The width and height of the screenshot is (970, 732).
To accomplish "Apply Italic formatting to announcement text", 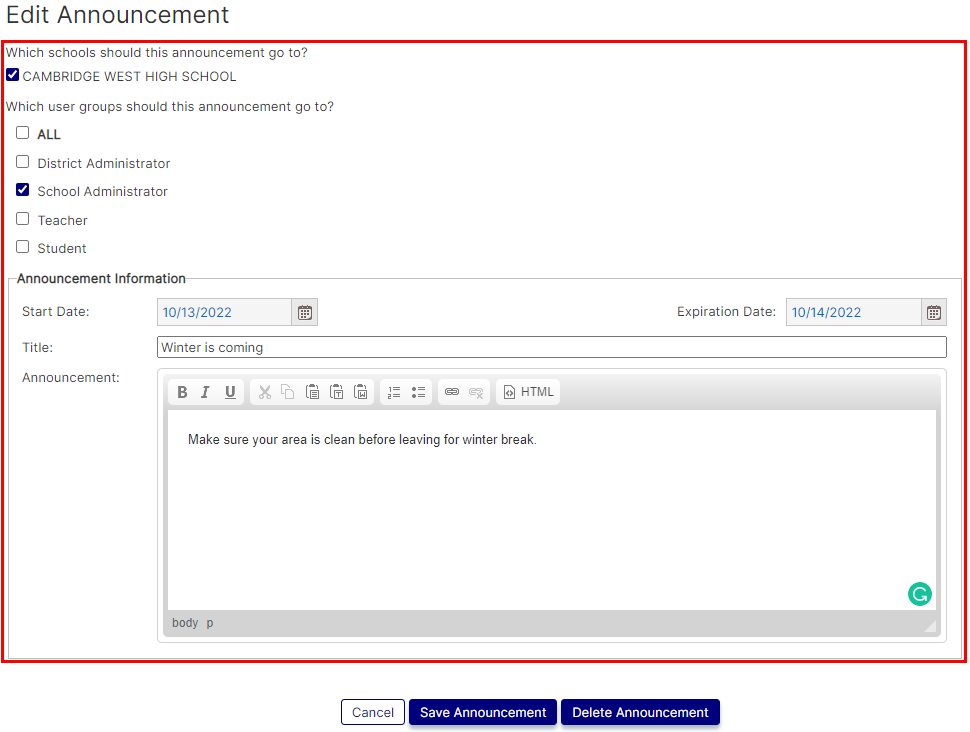I will click(x=205, y=391).
